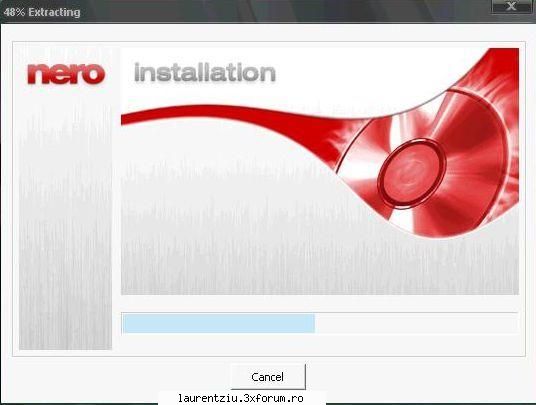The width and height of the screenshot is (536, 405).
Task: Click the "installation" heading text
Action: tap(205, 72)
